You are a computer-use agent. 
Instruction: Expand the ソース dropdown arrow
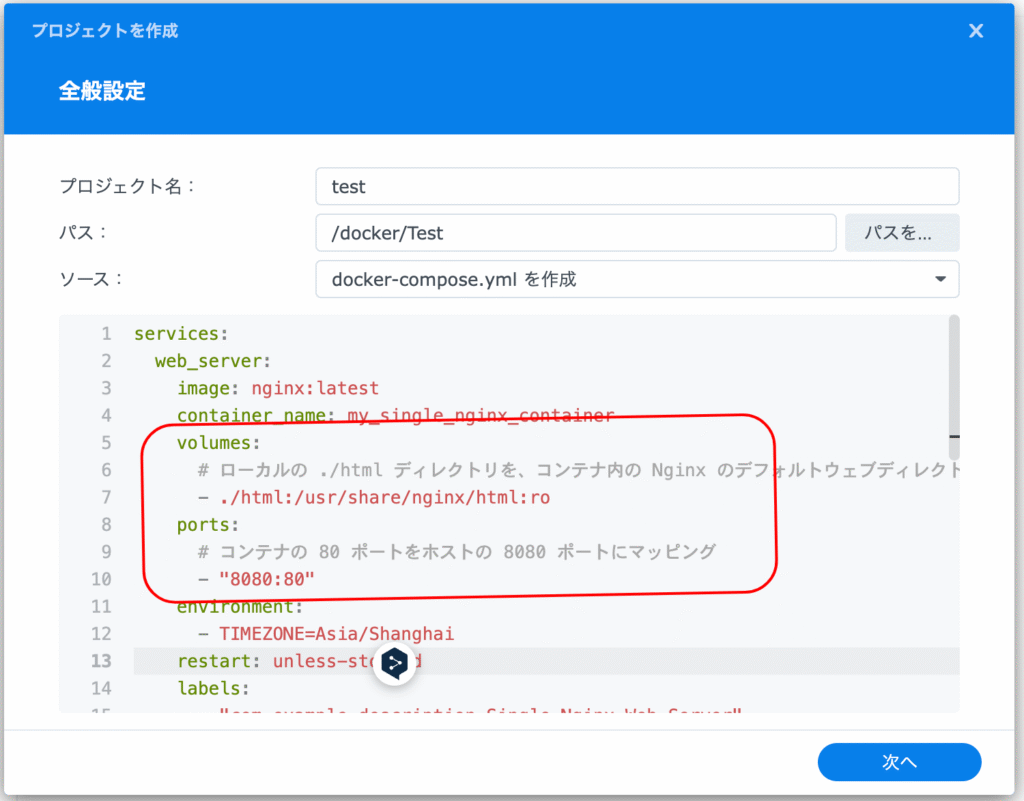[939, 280]
